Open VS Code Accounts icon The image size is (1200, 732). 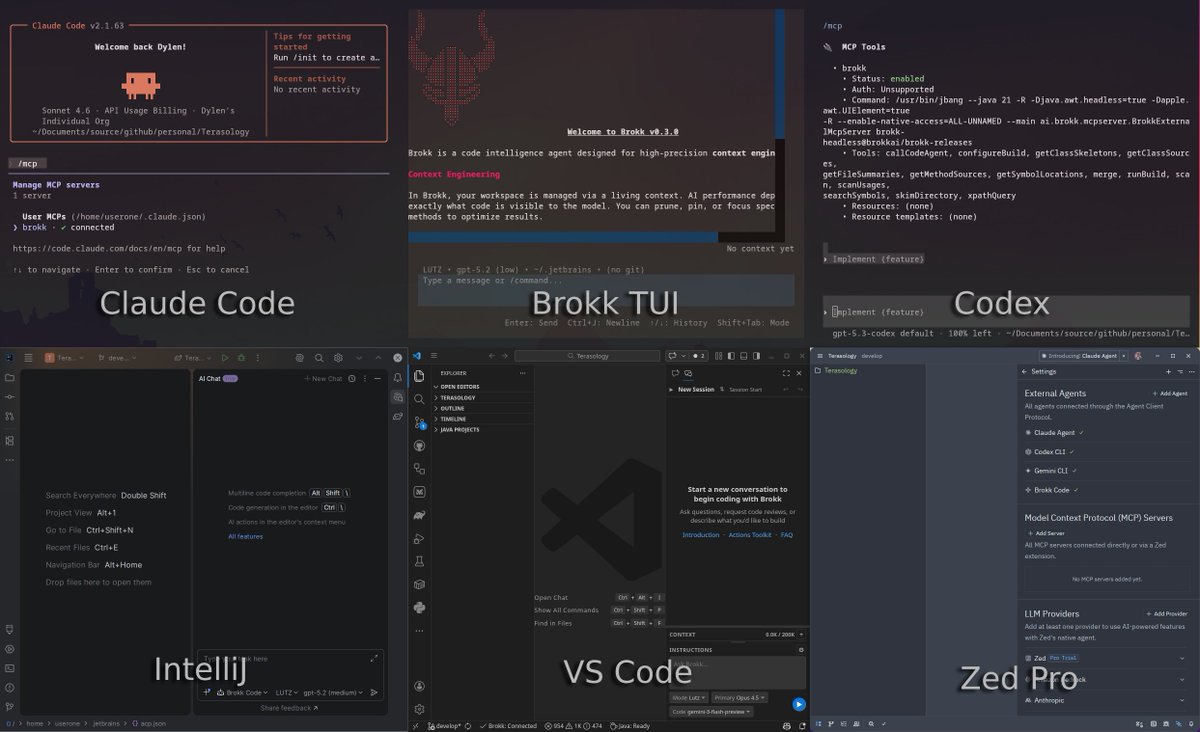pyautogui.click(x=419, y=686)
